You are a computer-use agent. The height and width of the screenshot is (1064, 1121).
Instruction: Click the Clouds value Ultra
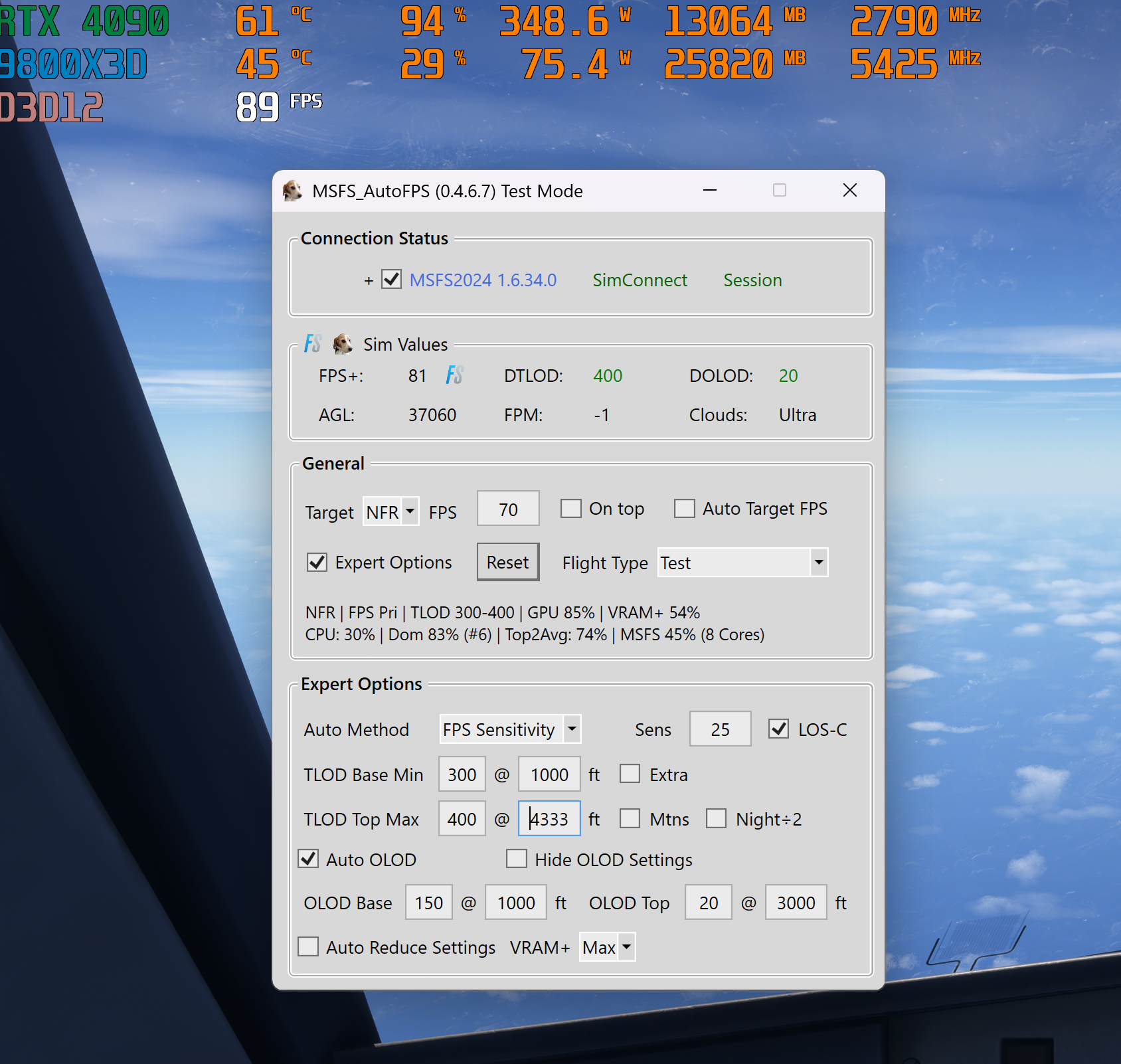[x=798, y=415]
